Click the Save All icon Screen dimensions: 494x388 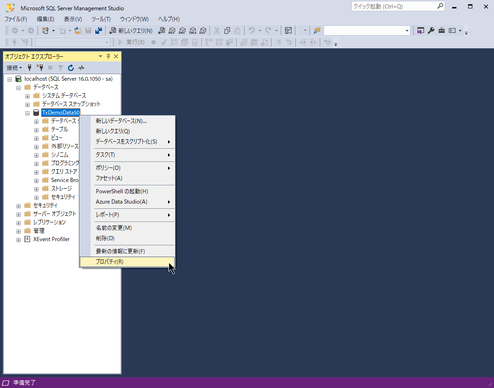[x=98, y=31]
